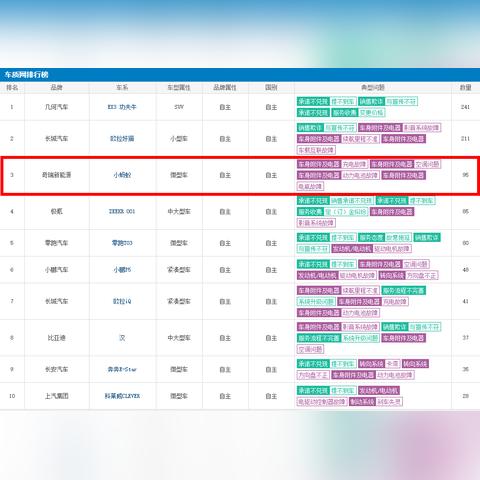The height and width of the screenshot is (480, 480).
Task: Open the 科莱威CLEVER model link
Action: (122, 396)
